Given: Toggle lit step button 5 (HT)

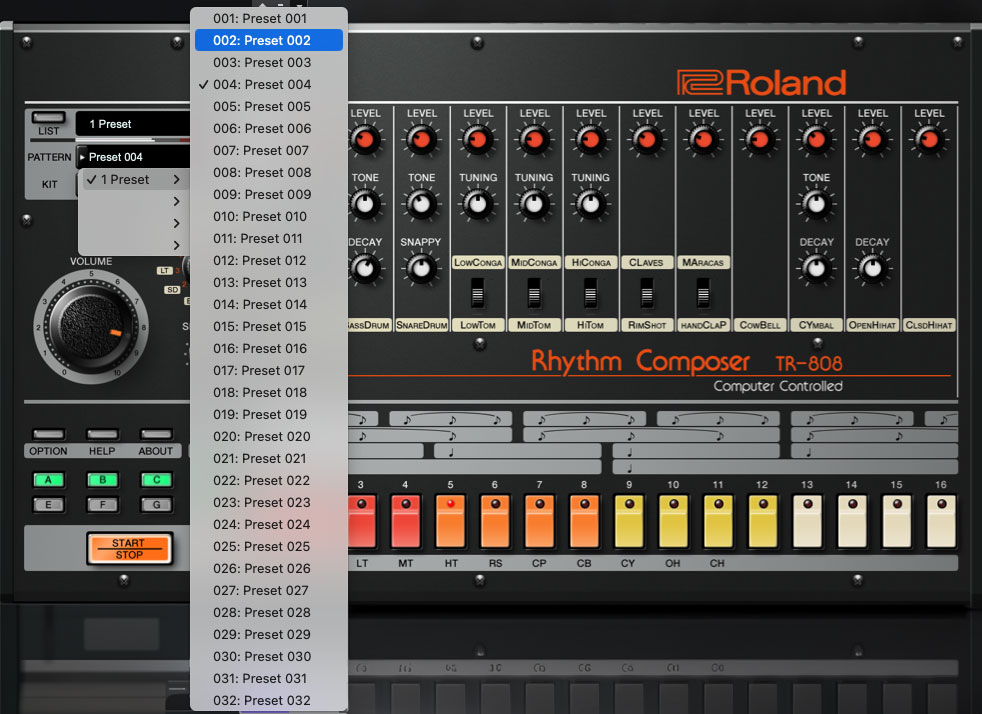Looking at the screenshot, I should [x=450, y=521].
